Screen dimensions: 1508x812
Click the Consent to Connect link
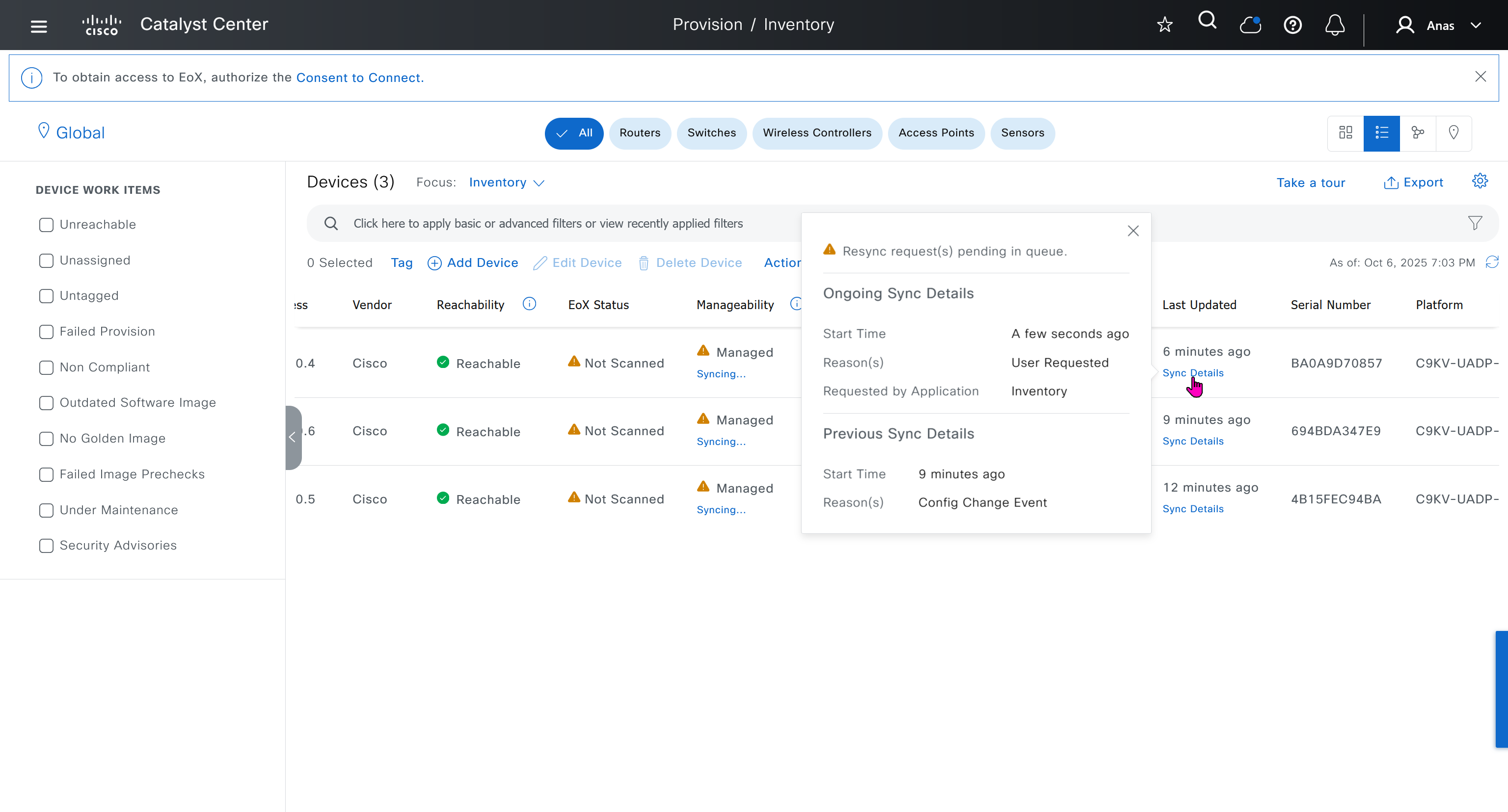pos(359,78)
